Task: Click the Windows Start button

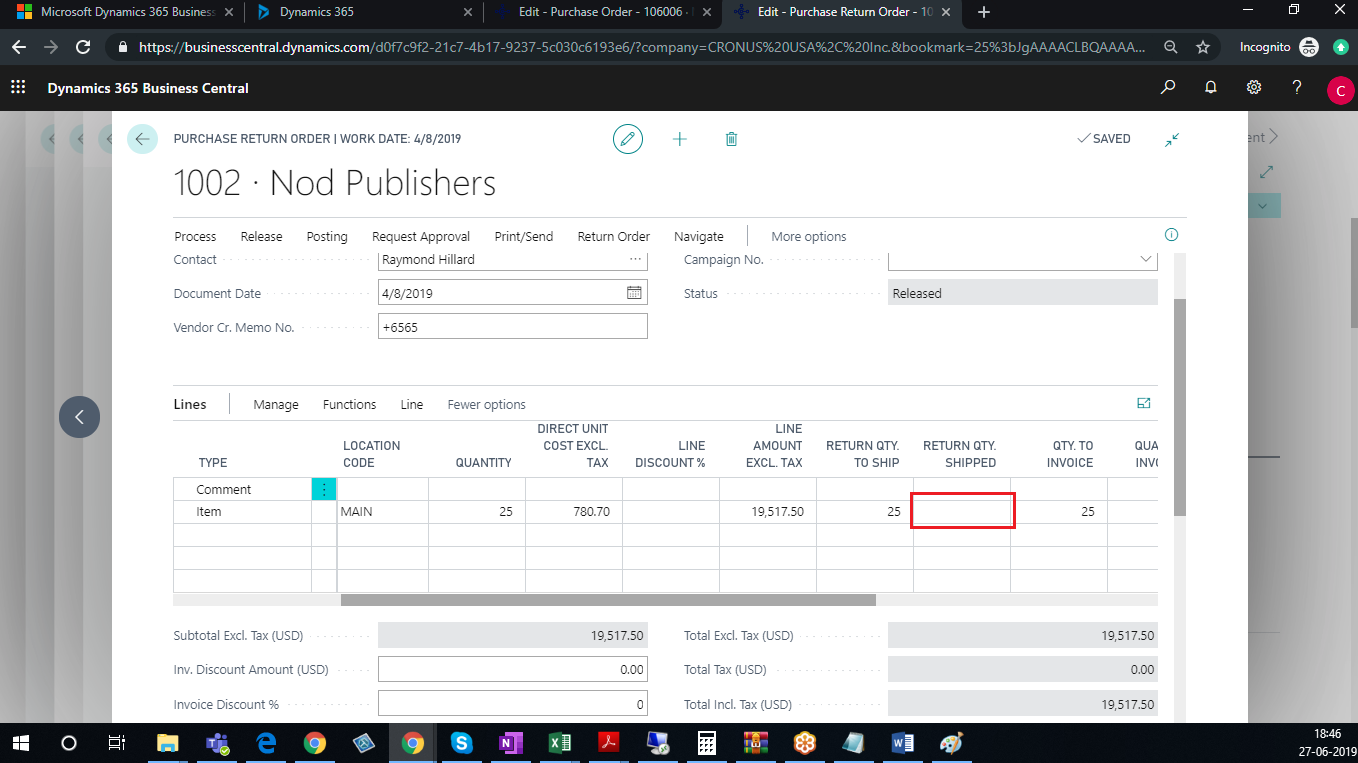Action: coord(20,743)
